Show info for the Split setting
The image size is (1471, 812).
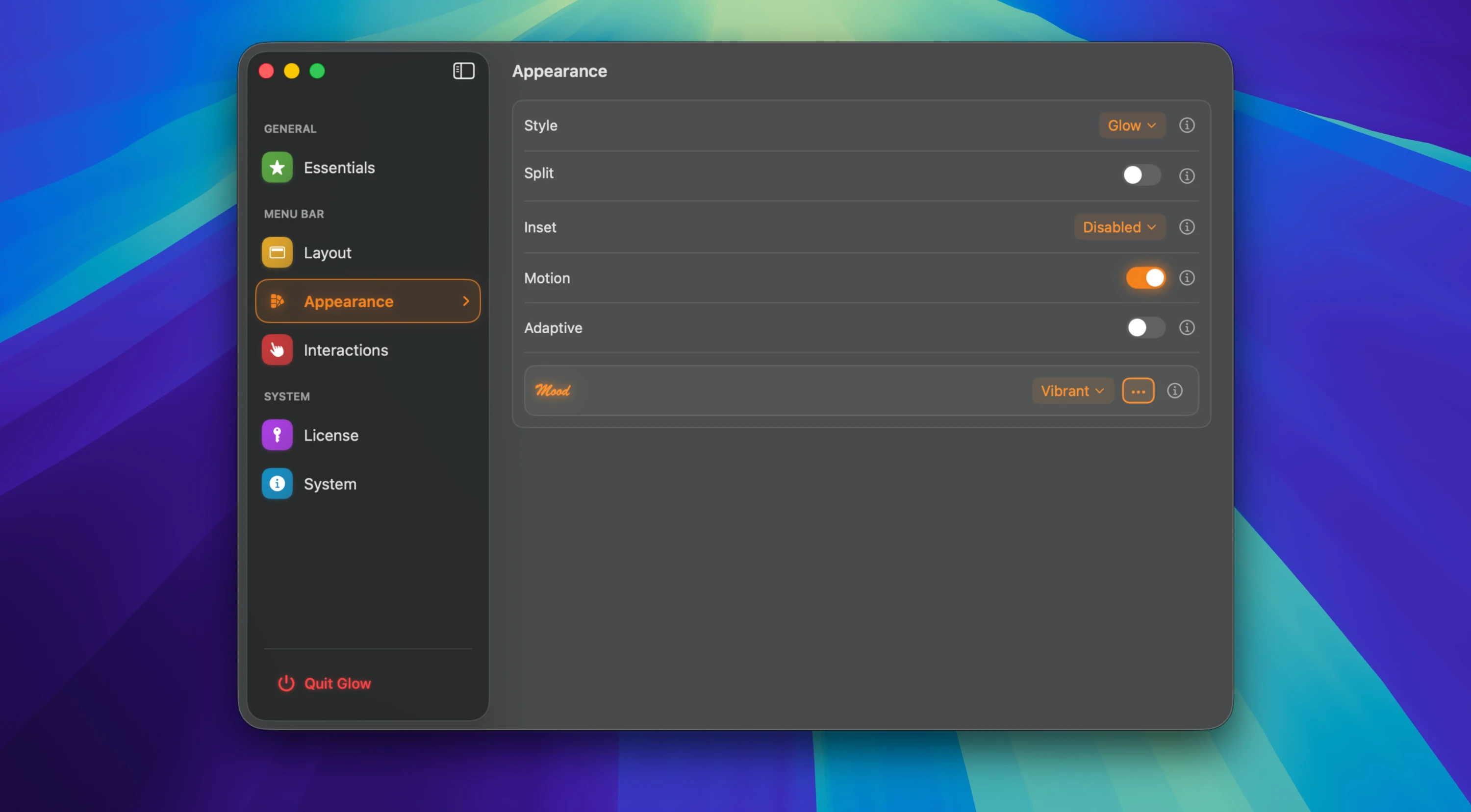click(x=1187, y=176)
